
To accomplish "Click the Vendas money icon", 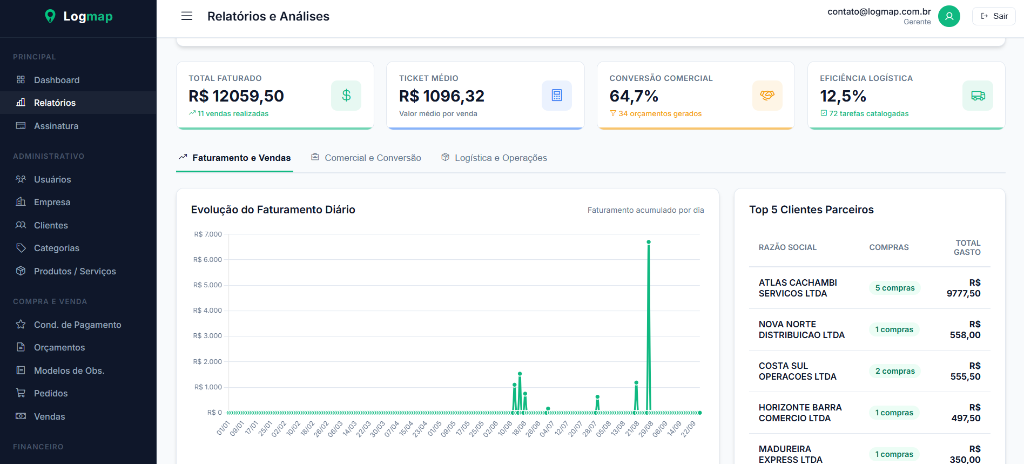I will pos(21,416).
